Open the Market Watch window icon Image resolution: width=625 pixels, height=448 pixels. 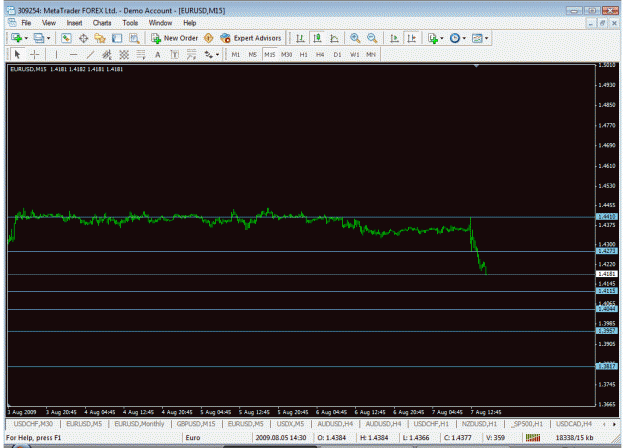(66, 38)
